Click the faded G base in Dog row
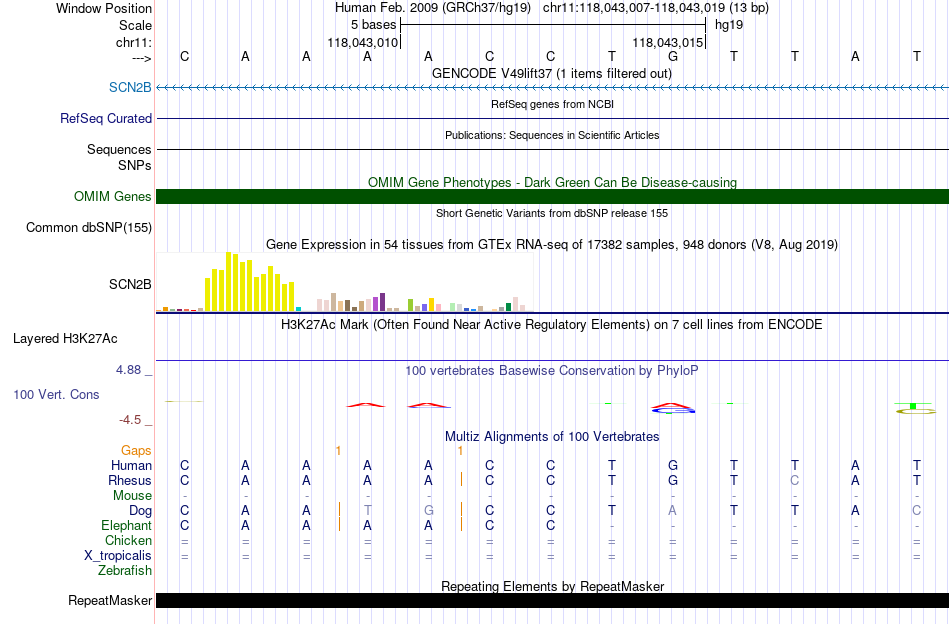This screenshot has width=950, height=624. (429, 511)
